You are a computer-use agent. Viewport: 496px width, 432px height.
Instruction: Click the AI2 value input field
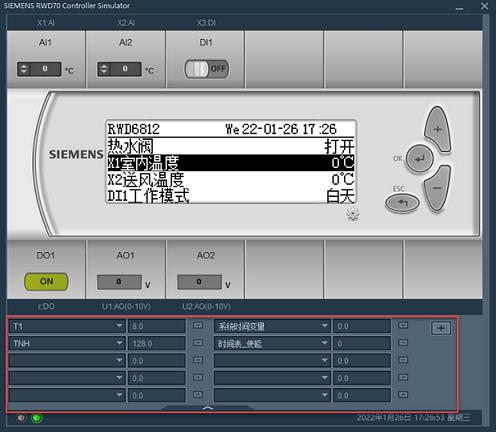click(x=125, y=69)
